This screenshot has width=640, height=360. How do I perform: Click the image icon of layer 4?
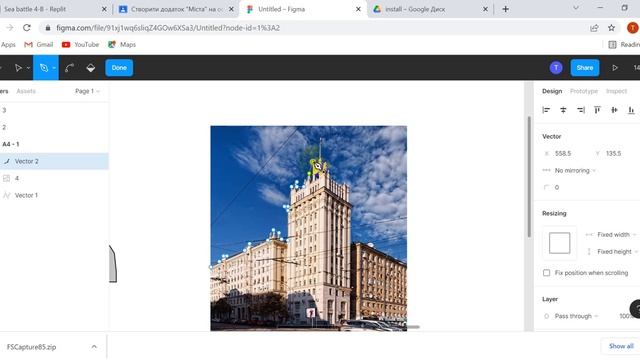tap(7, 178)
